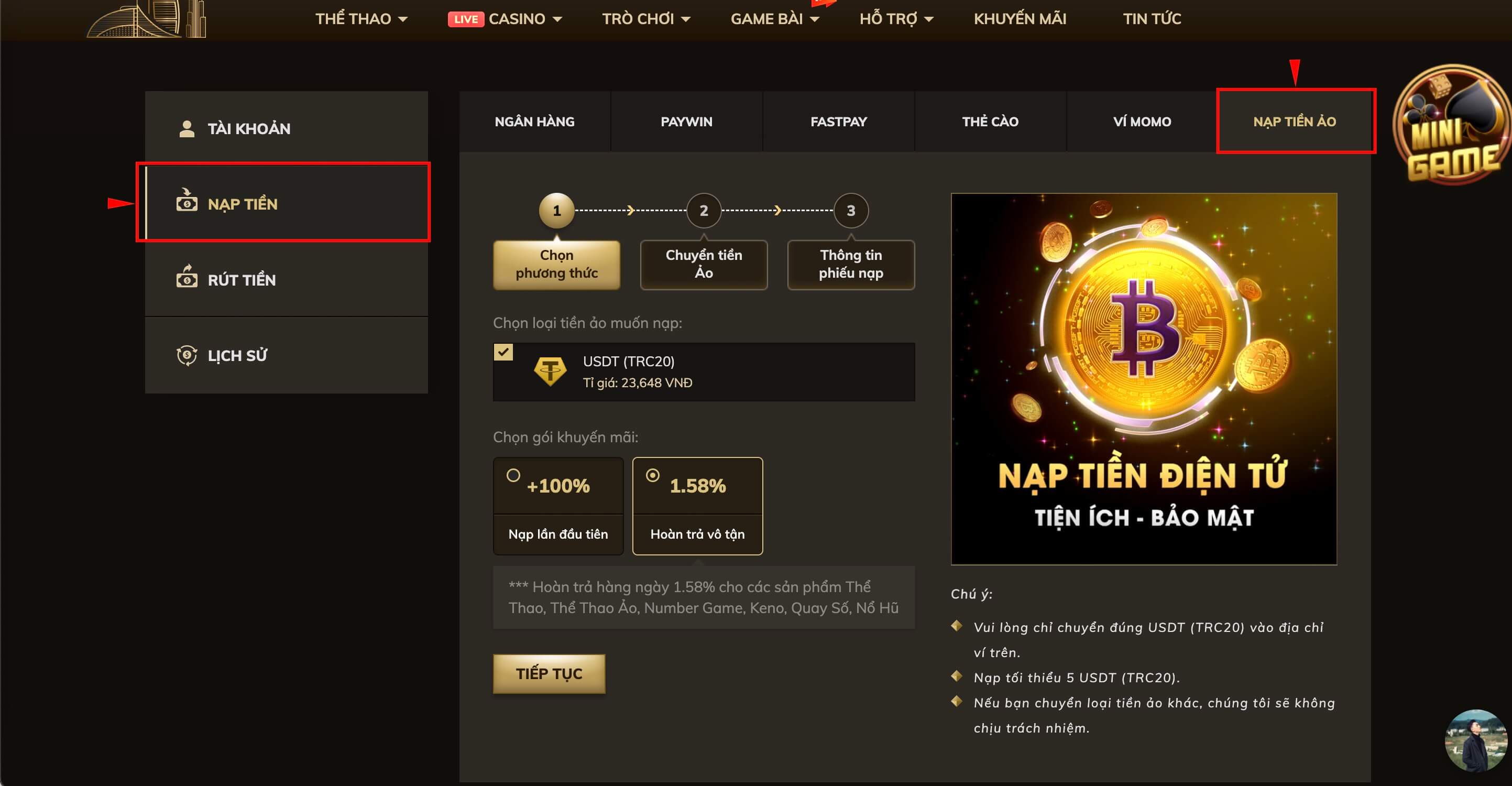Click step 2 circle in progress tracker
The height and width of the screenshot is (786, 1512).
[703, 211]
